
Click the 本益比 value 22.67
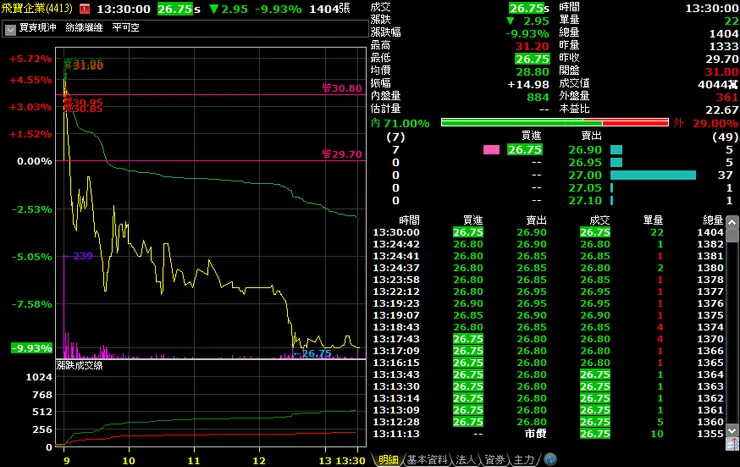click(x=721, y=110)
